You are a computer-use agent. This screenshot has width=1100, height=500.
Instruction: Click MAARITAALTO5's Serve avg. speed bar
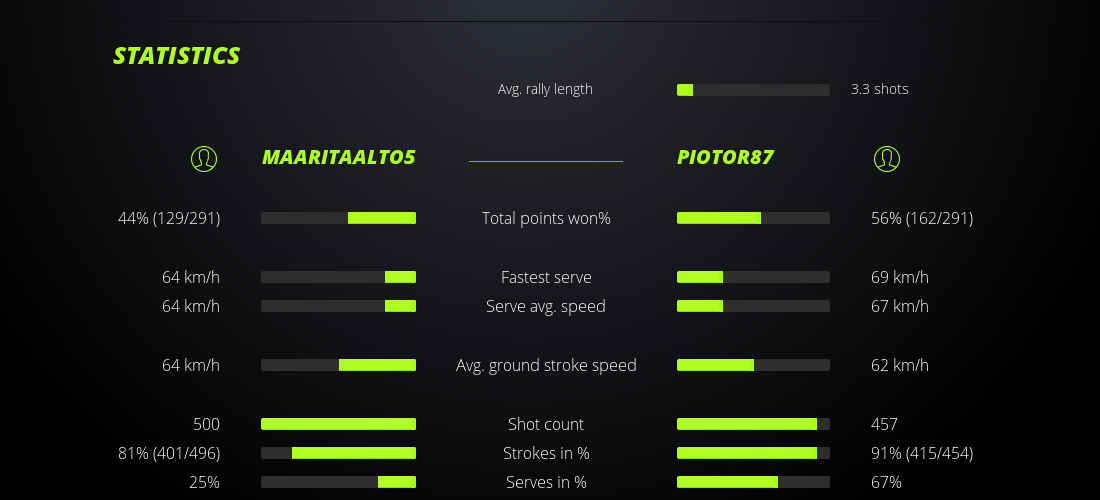338,306
